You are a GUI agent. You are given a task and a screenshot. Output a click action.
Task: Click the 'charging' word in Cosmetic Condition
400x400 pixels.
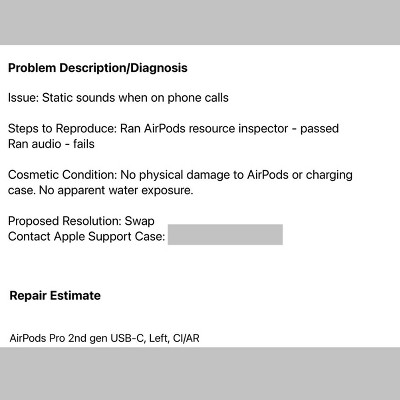click(329, 175)
